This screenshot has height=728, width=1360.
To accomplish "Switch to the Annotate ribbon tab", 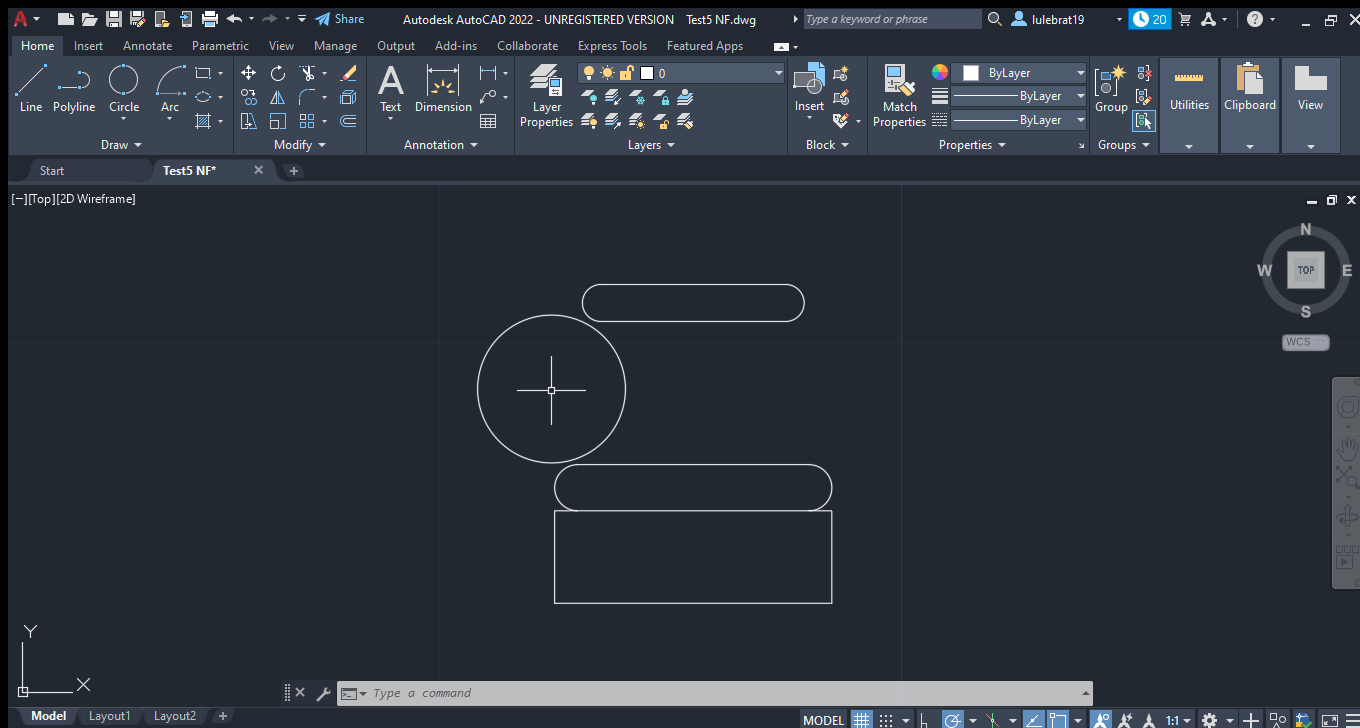I will (147, 45).
